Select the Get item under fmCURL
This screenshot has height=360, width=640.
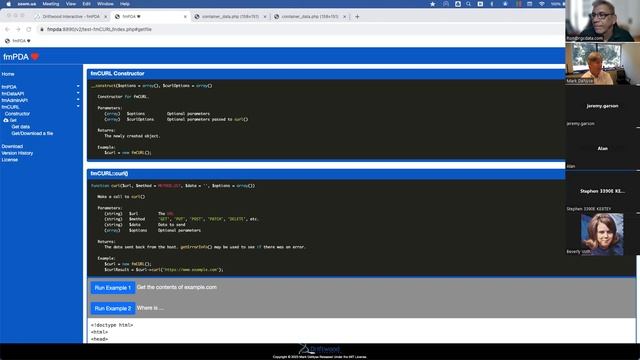[13, 120]
